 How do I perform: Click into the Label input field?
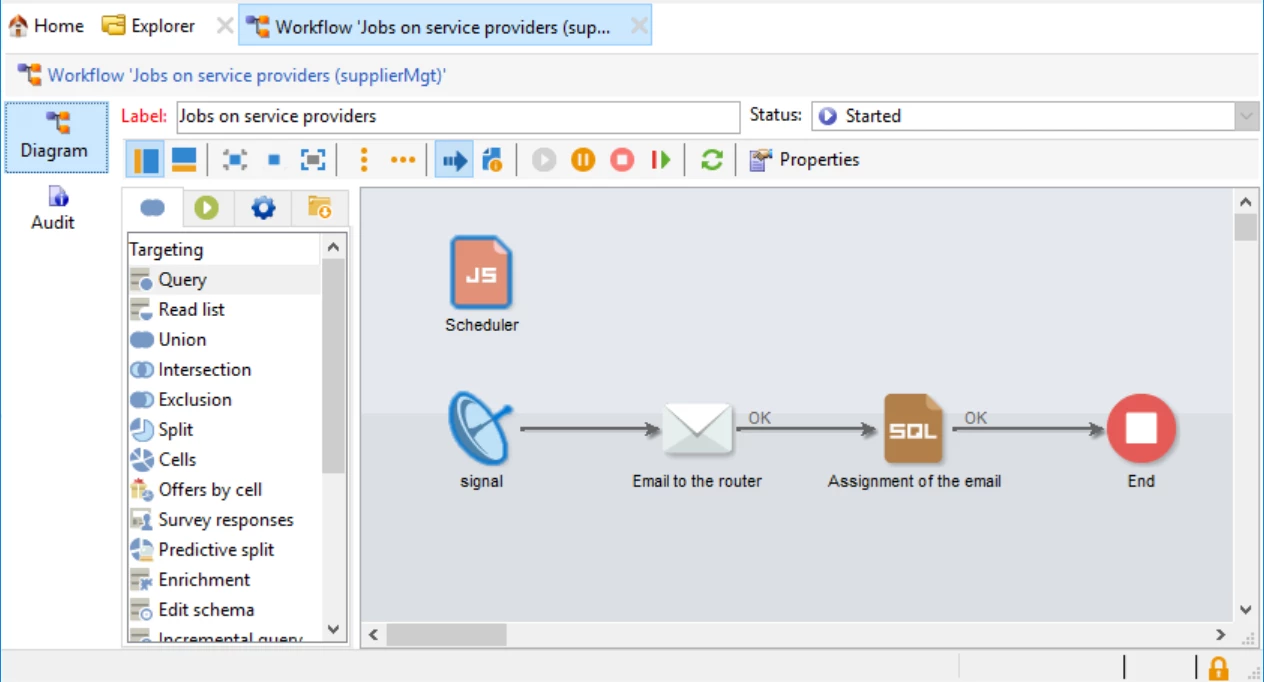click(458, 116)
